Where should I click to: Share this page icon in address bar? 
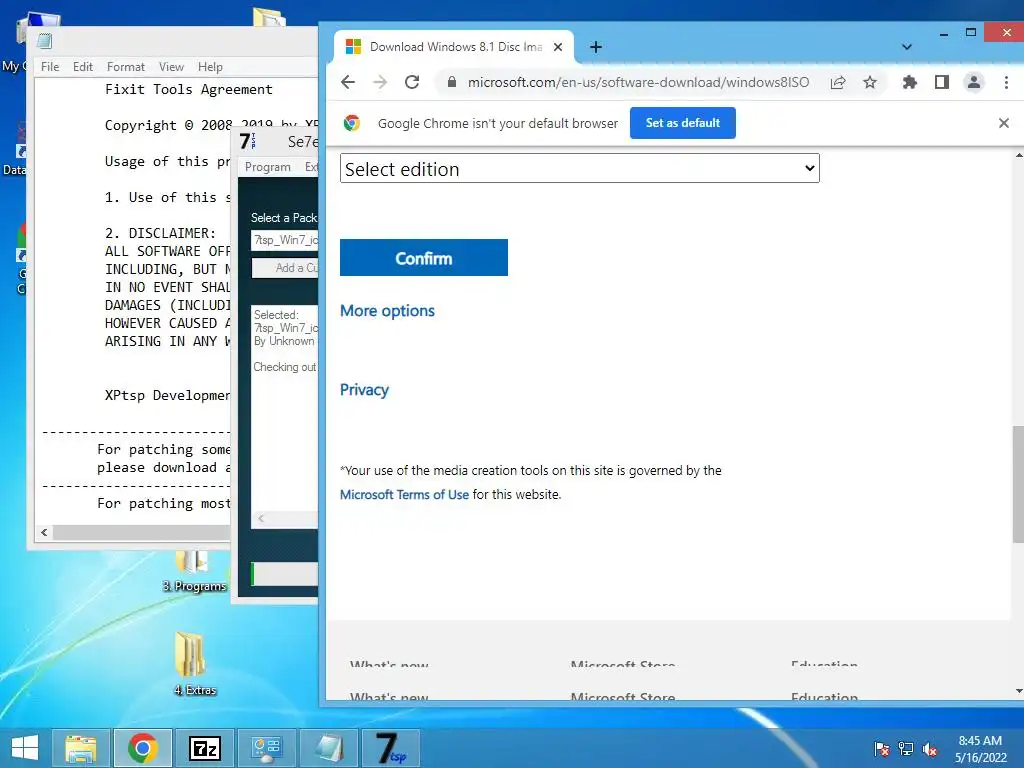(838, 82)
